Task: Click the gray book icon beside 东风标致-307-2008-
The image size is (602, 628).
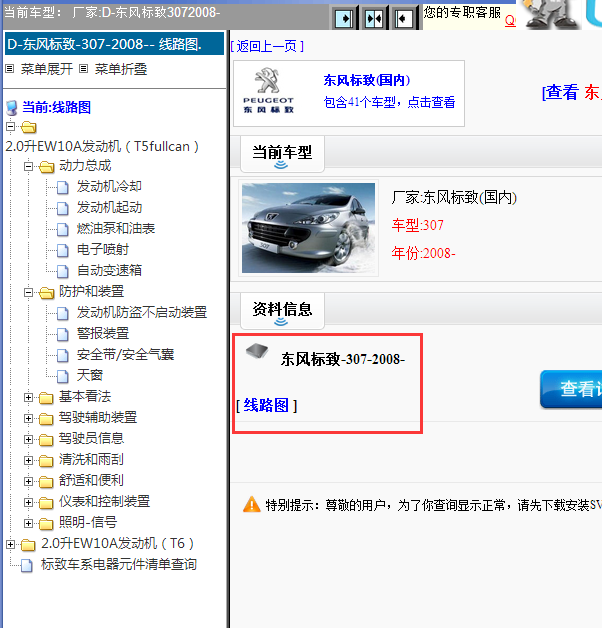Action: (x=257, y=351)
